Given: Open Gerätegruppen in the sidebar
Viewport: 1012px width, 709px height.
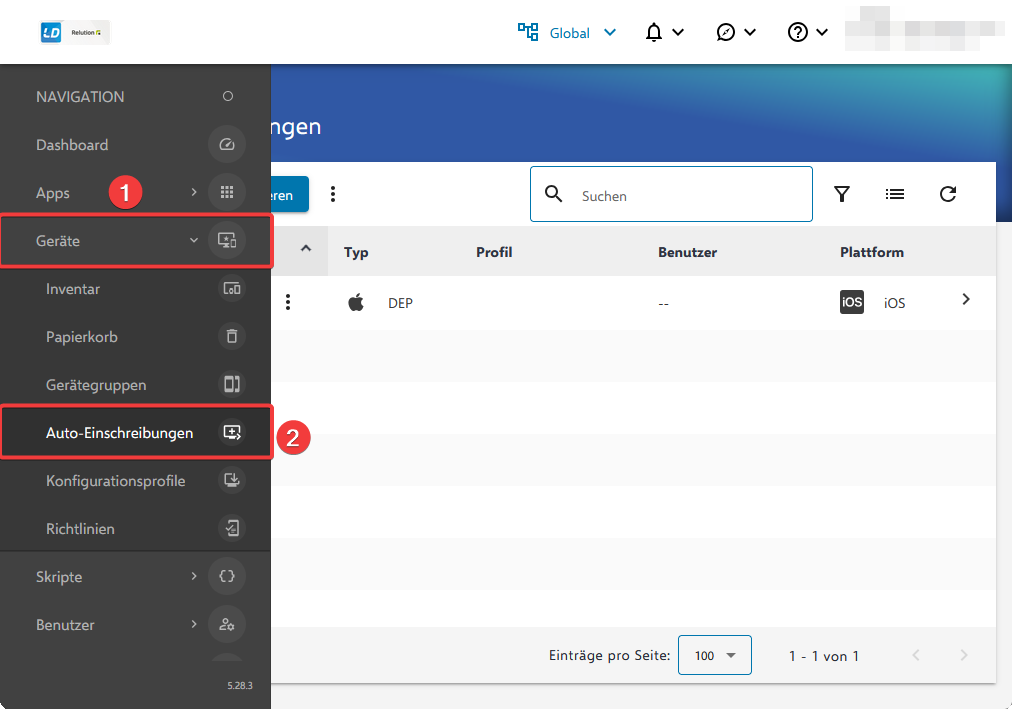Looking at the screenshot, I should (96, 385).
